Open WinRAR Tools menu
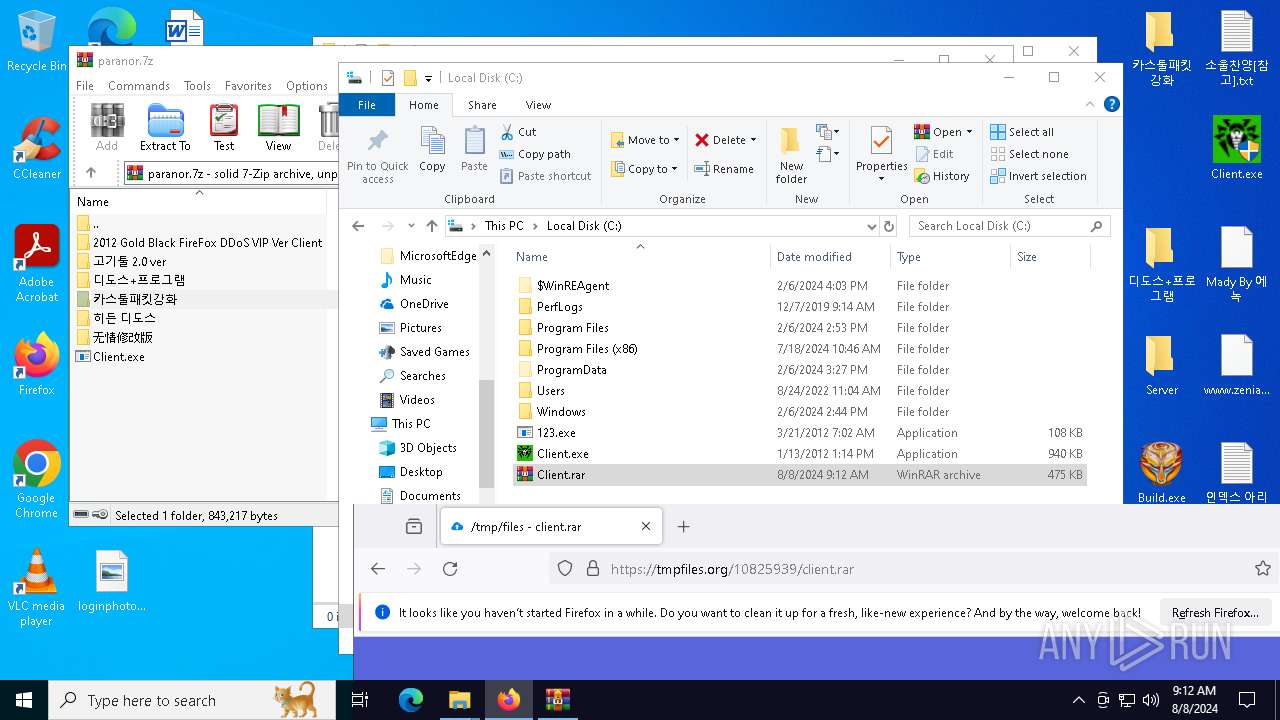The width and height of the screenshot is (1280, 720). (x=197, y=86)
